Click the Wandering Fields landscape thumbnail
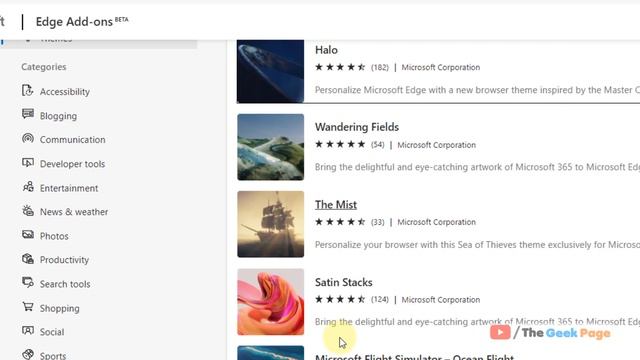 (271, 147)
